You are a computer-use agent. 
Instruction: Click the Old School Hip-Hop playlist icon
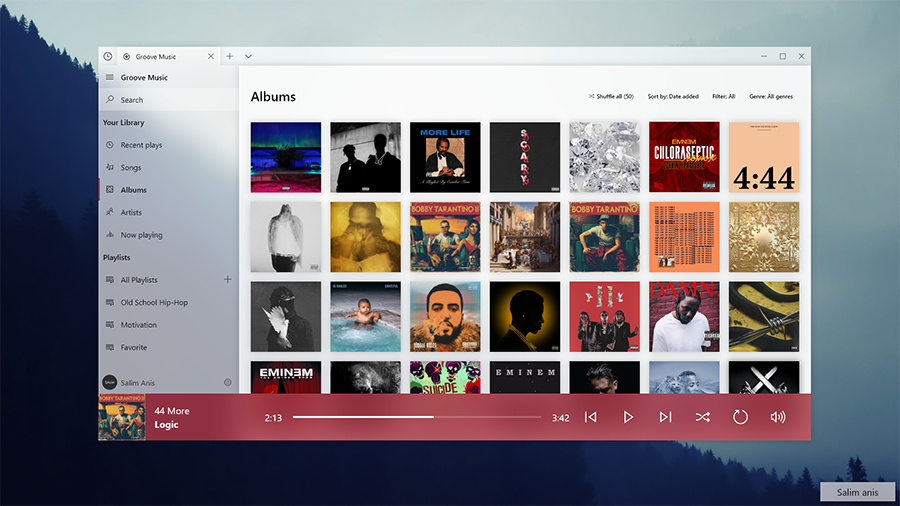click(110, 302)
